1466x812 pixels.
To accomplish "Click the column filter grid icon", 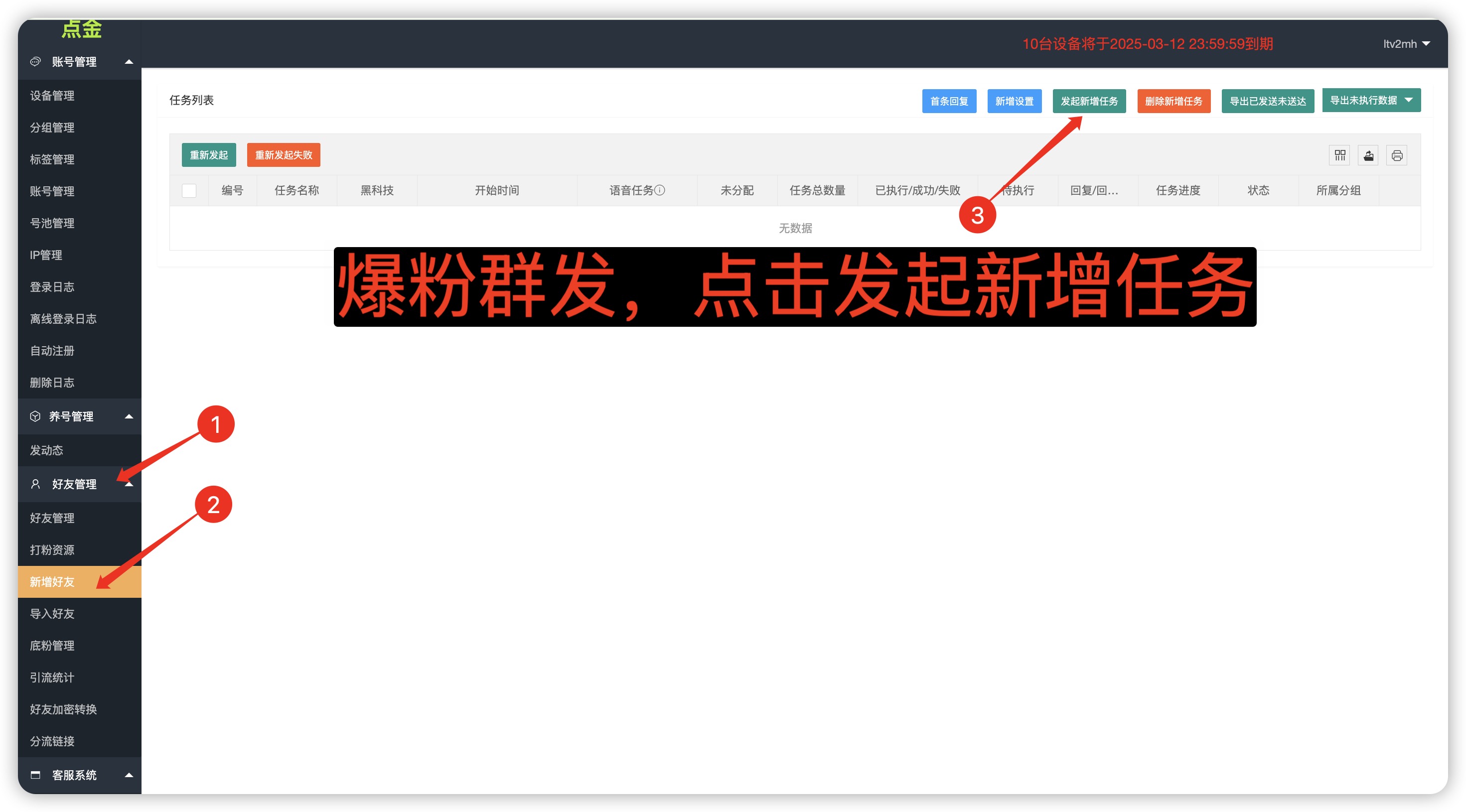I will pyautogui.click(x=1339, y=155).
